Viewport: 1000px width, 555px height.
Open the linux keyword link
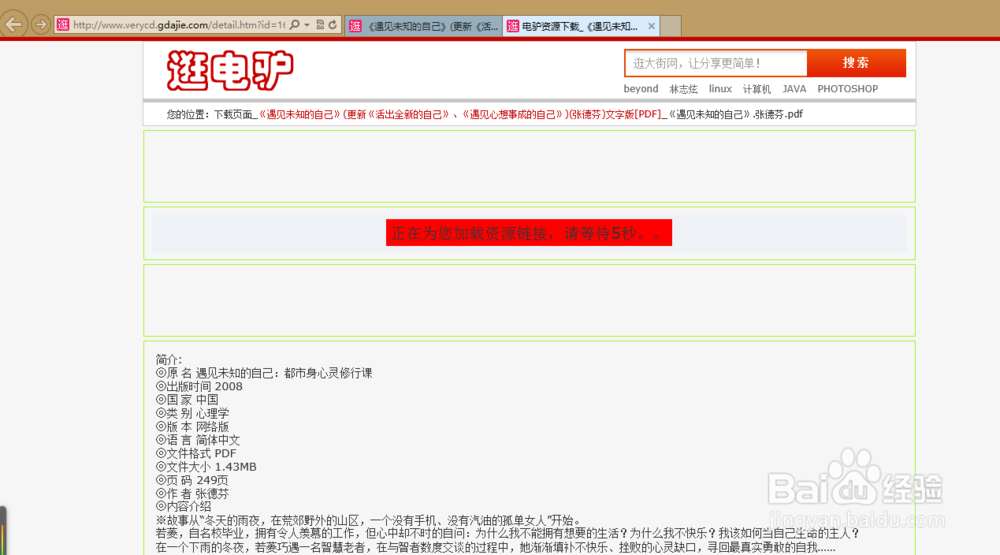pos(720,89)
